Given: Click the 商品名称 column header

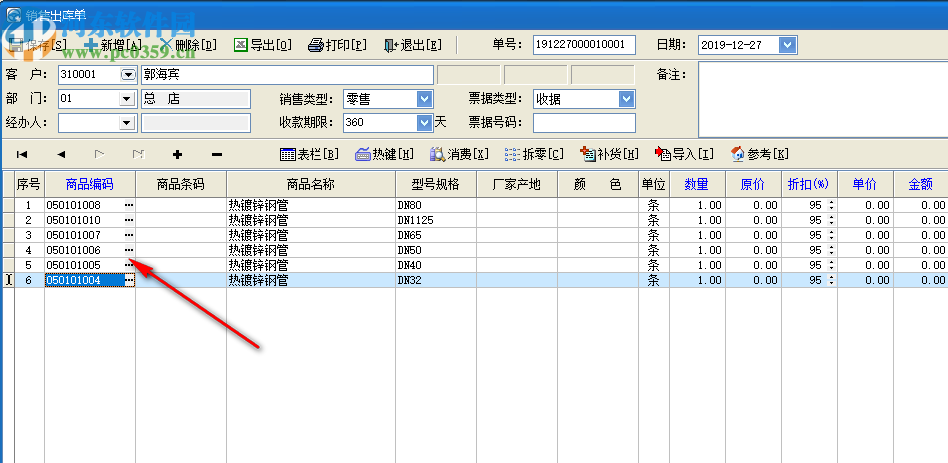Looking at the screenshot, I should [x=311, y=184].
